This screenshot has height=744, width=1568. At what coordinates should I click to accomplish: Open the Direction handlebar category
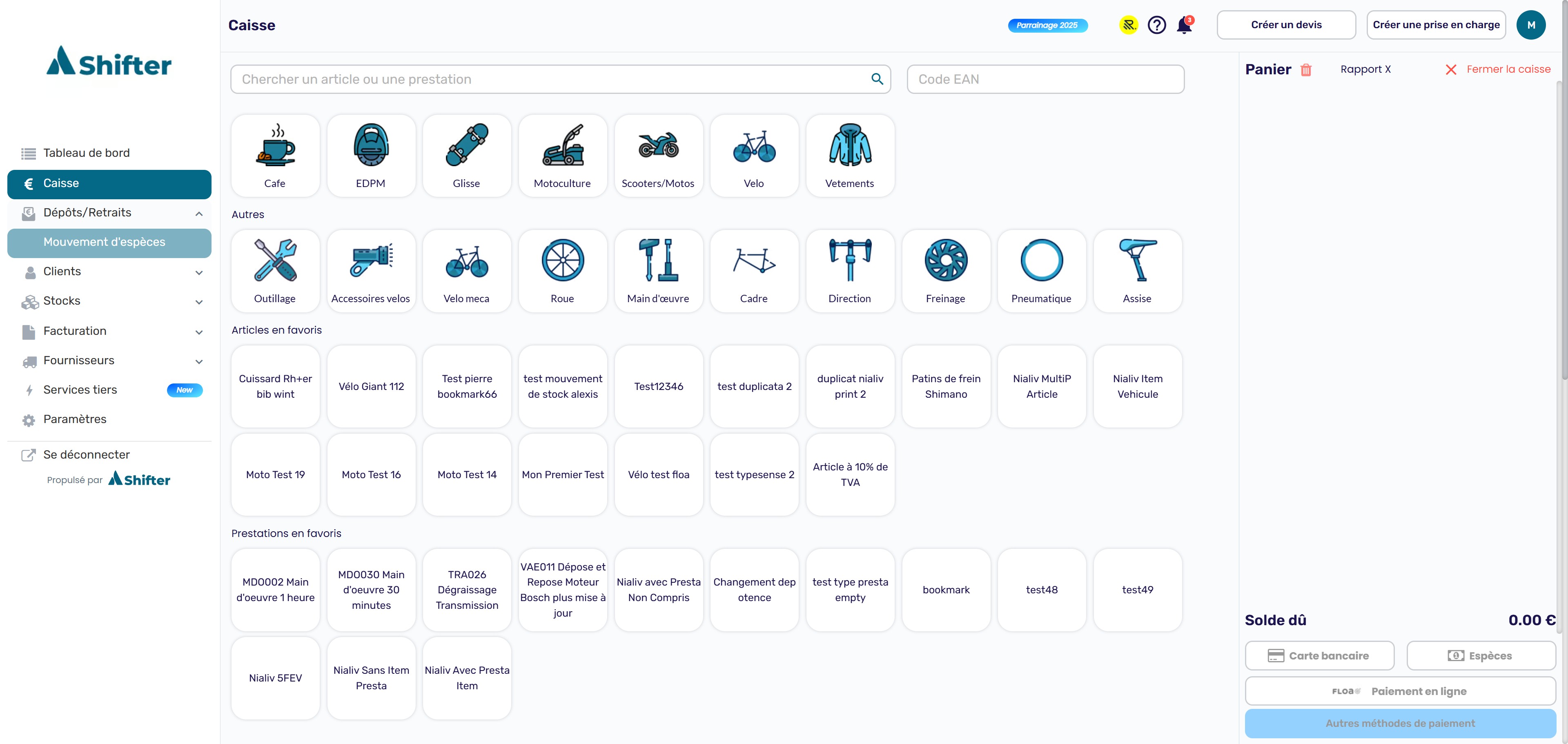(850, 271)
